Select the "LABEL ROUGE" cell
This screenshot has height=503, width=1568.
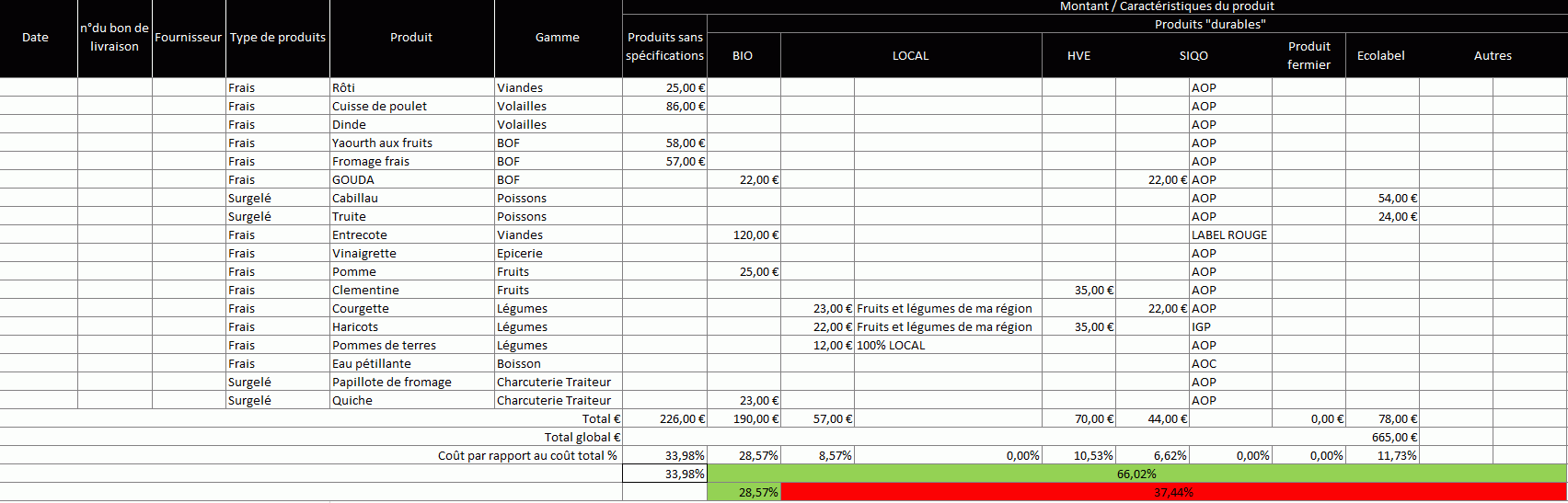(x=1229, y=235)
